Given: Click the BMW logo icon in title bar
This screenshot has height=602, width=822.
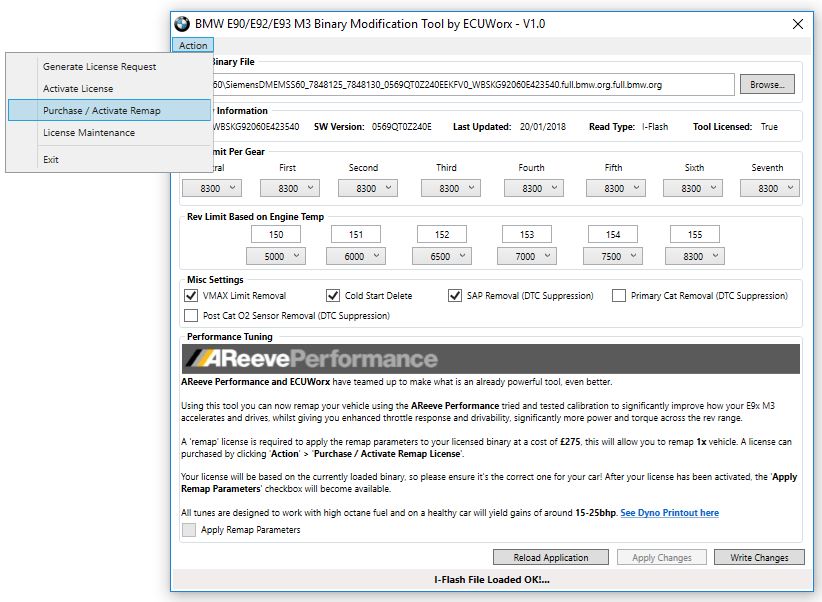Looking at the screenshot, I should 182,24.
